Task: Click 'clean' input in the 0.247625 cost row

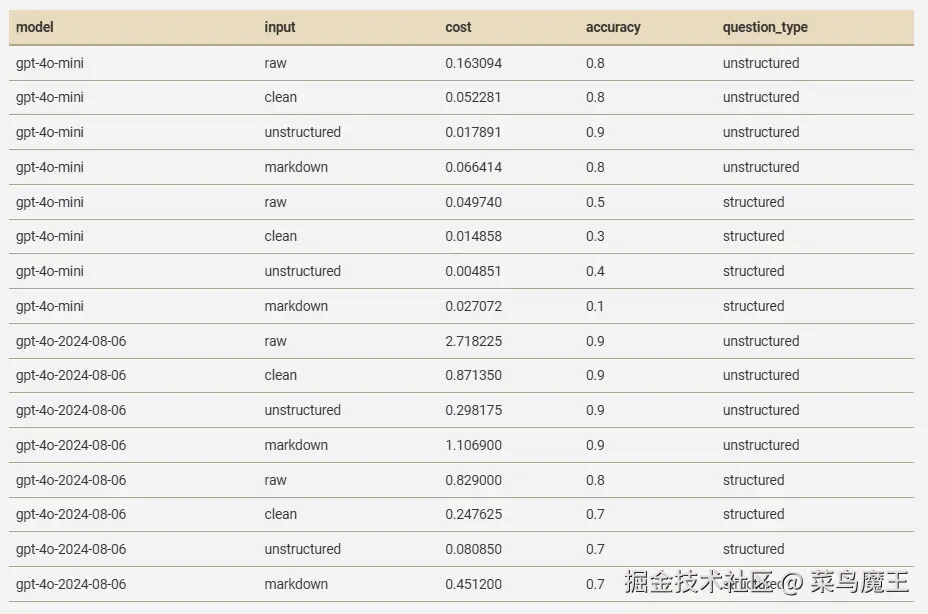Action: (x=281, y=514)
